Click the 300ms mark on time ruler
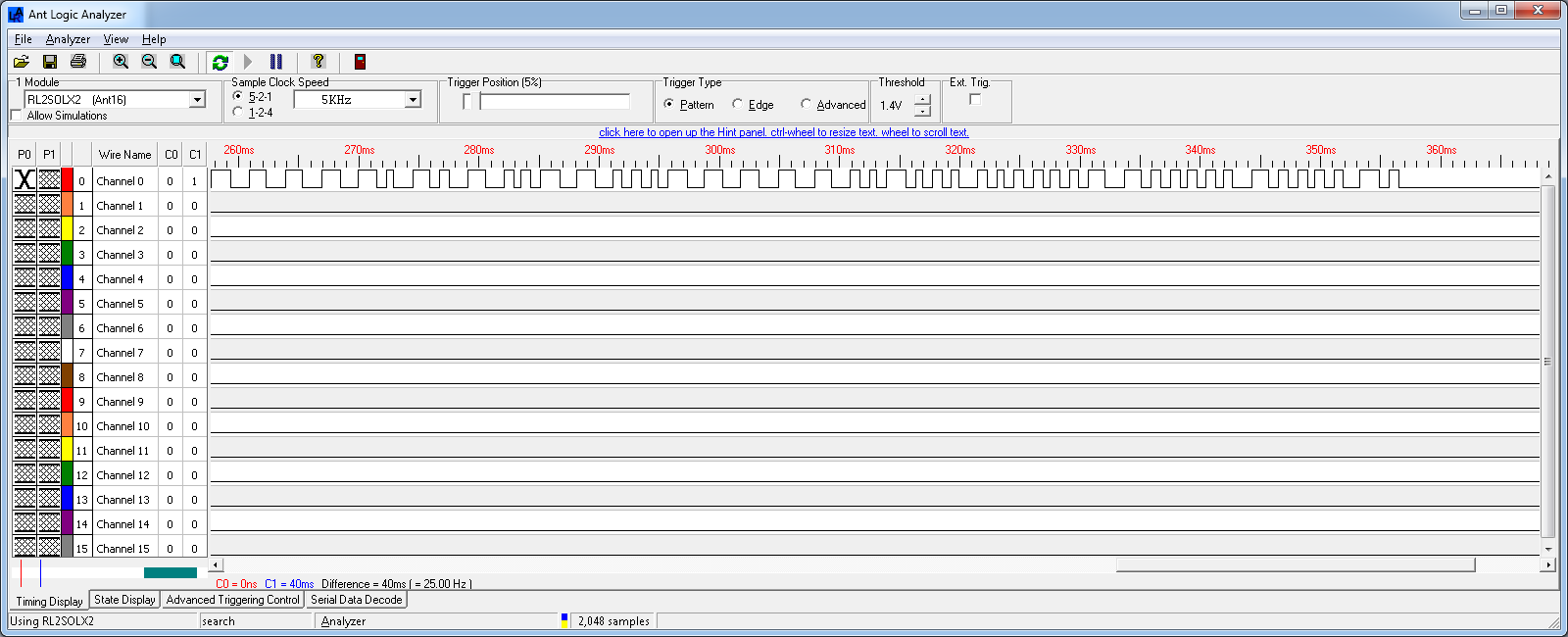This screenshot has height=637, width=1568. click(720, 150)
